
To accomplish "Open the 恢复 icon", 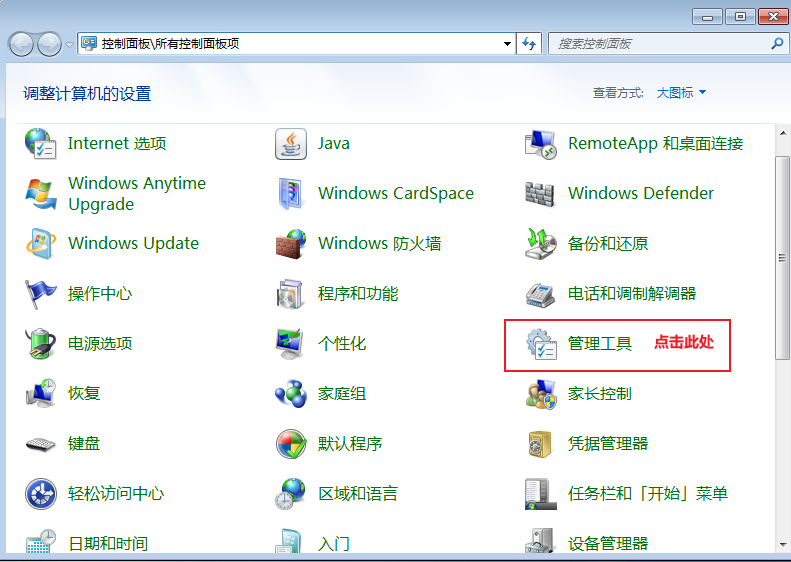I will 40,394.
